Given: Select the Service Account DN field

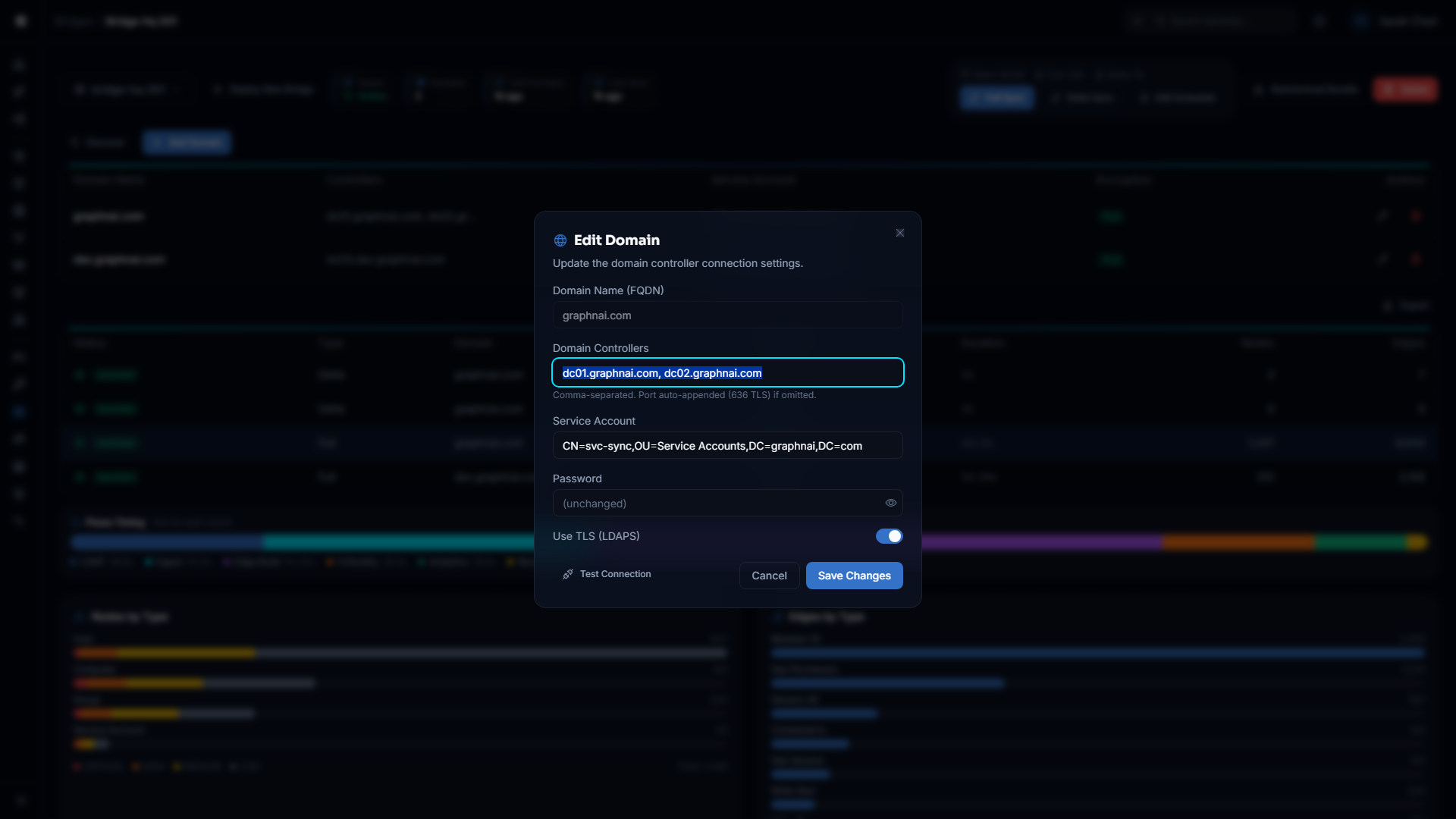Looking at the screenshot, I should click(x=727, y=446).
